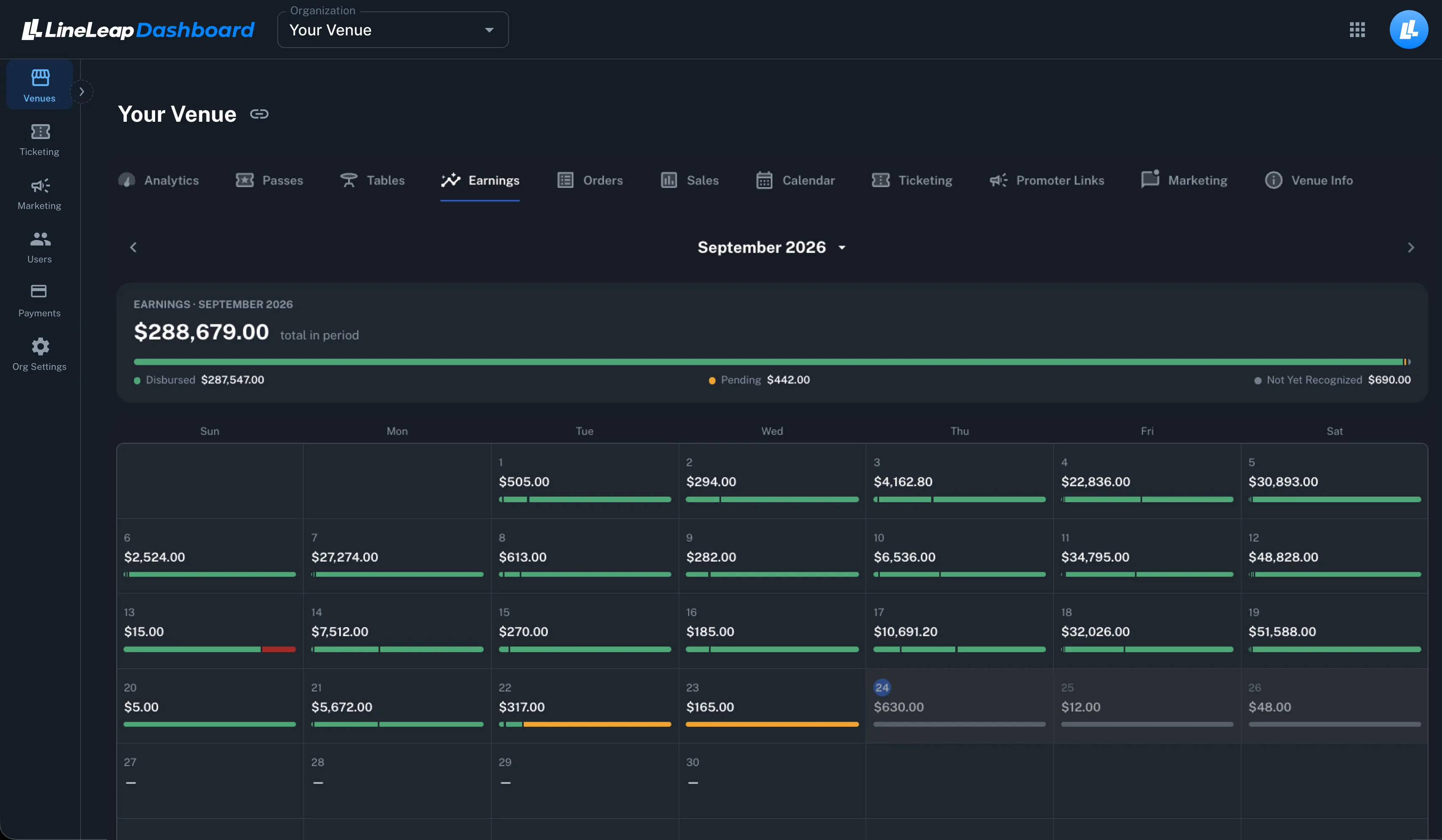Open September 17 earnings $10,691.20
The image size is (1442, 840).
(960, 631)
